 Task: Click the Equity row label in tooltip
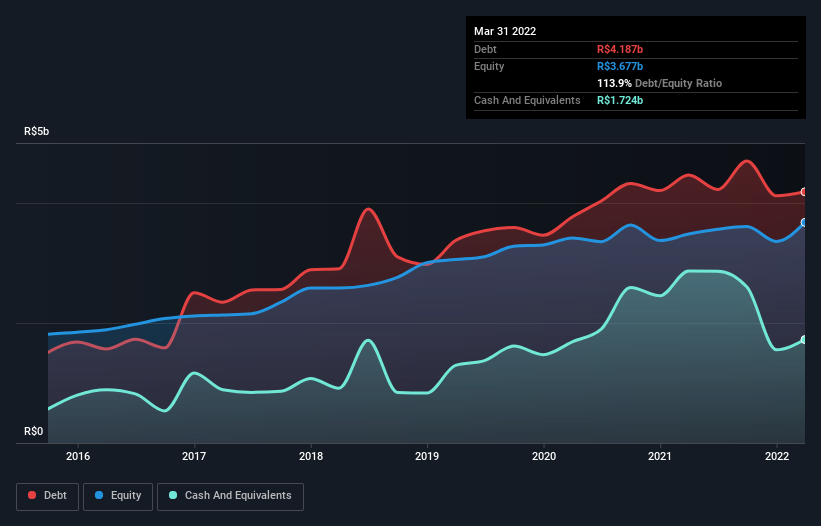489,66
